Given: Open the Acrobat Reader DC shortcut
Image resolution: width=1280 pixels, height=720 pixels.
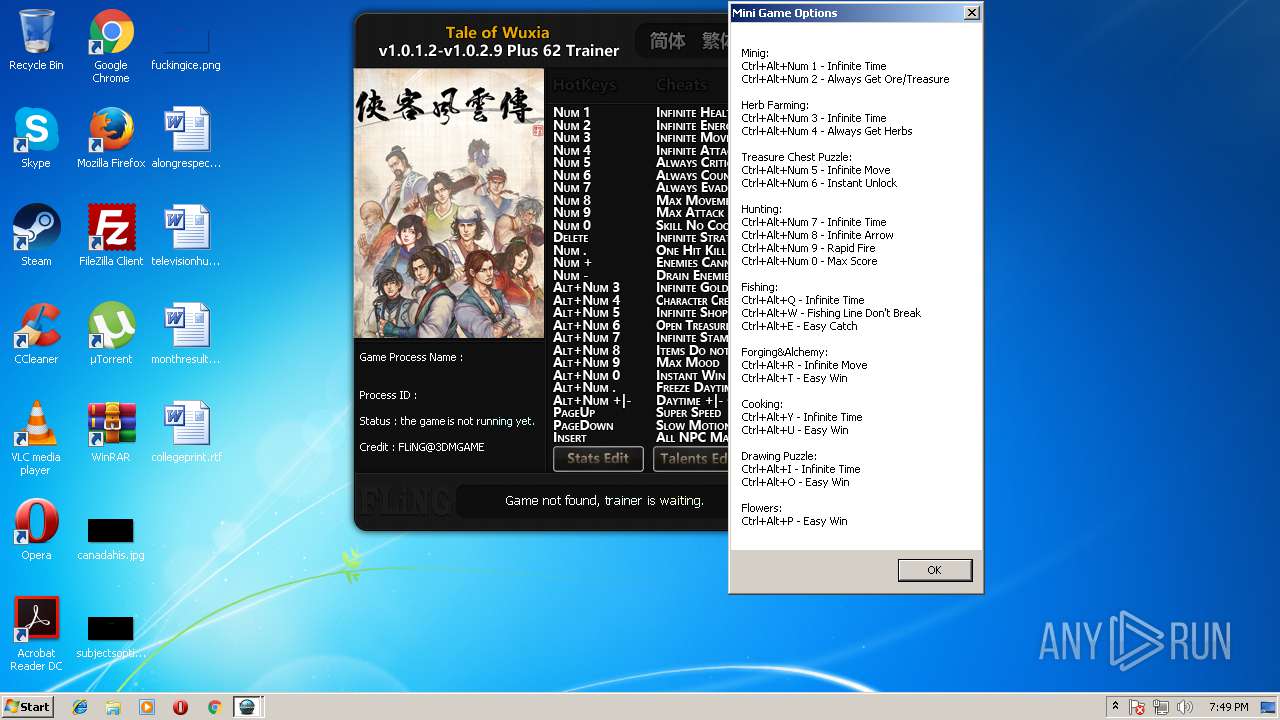Looking at the screenshot, I should pos(36,634).
